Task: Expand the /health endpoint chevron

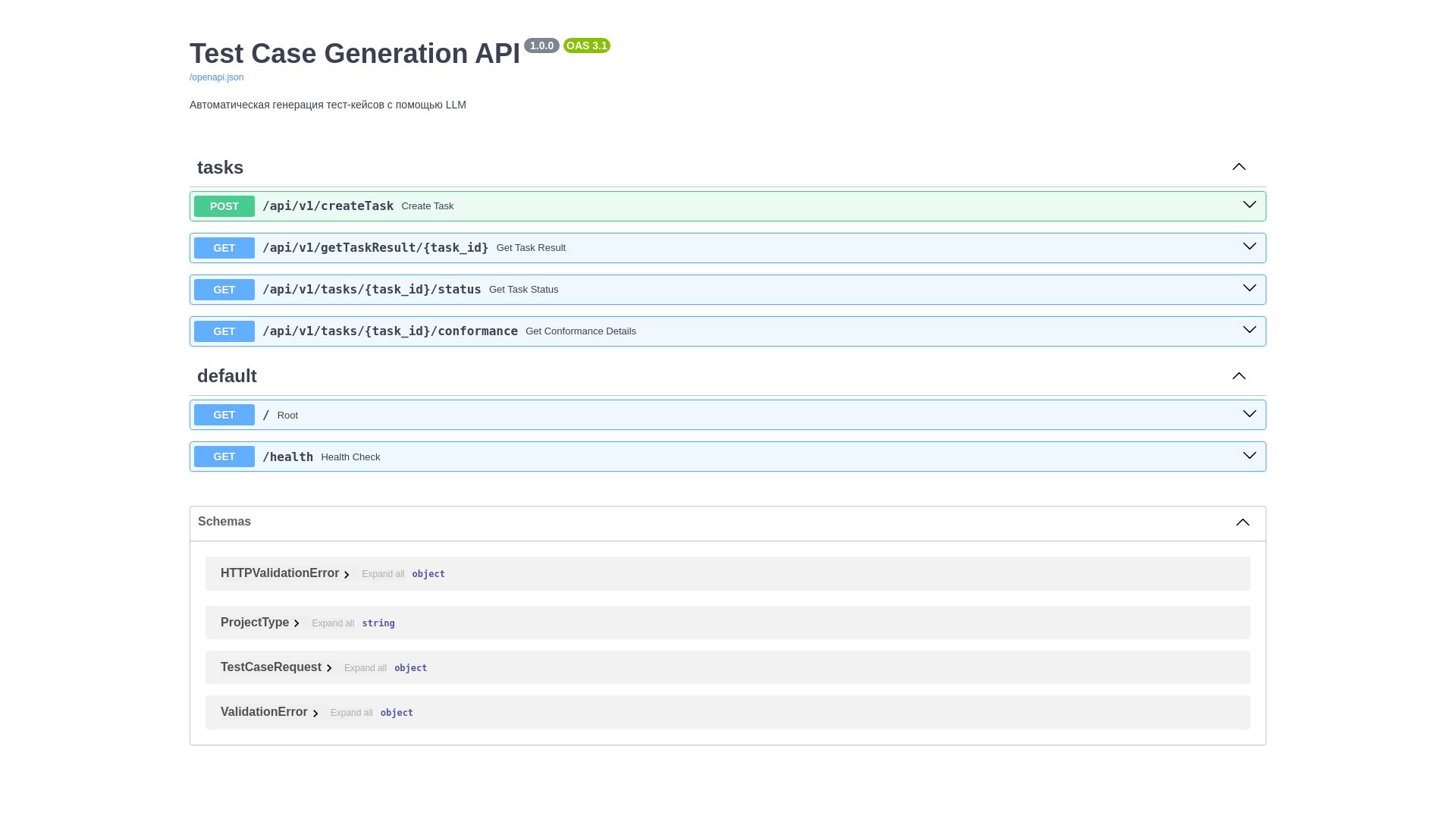Action: pos(1250,456)
